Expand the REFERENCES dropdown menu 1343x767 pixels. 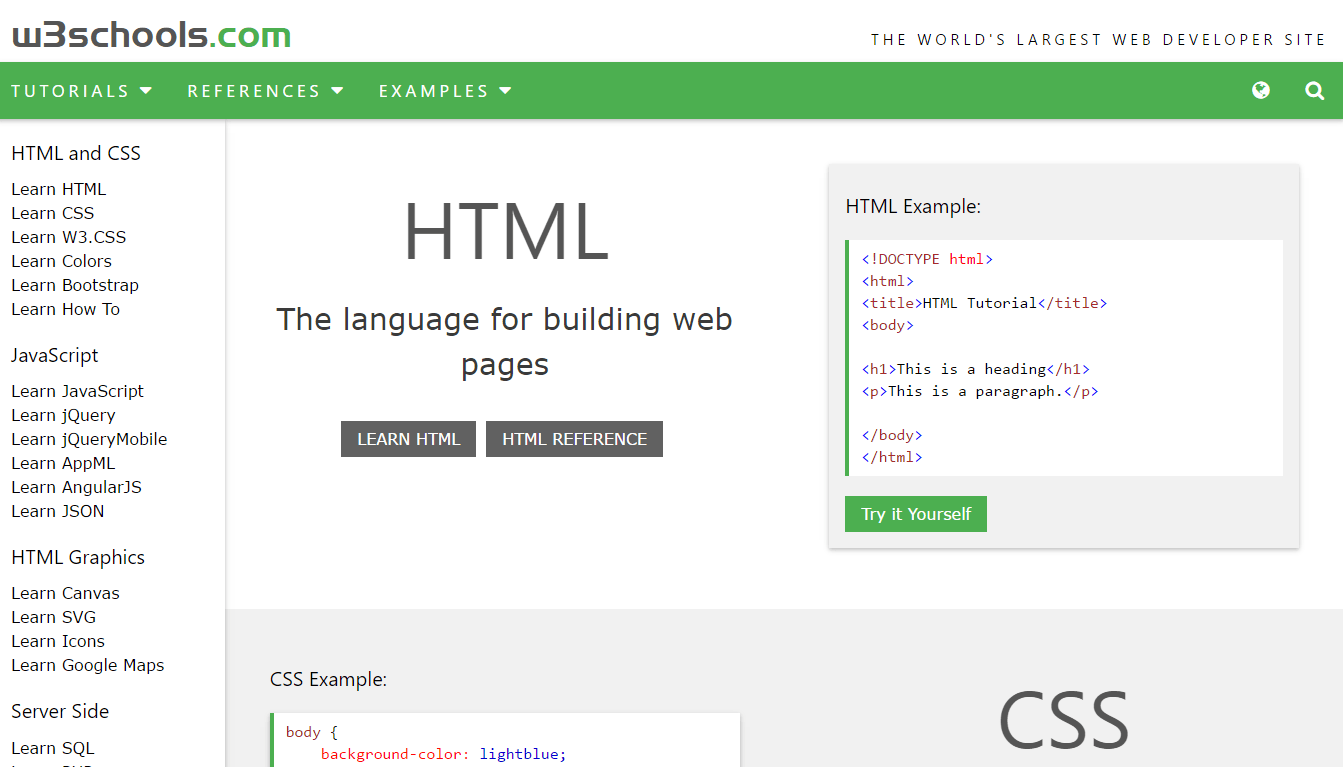click(266, 91)
